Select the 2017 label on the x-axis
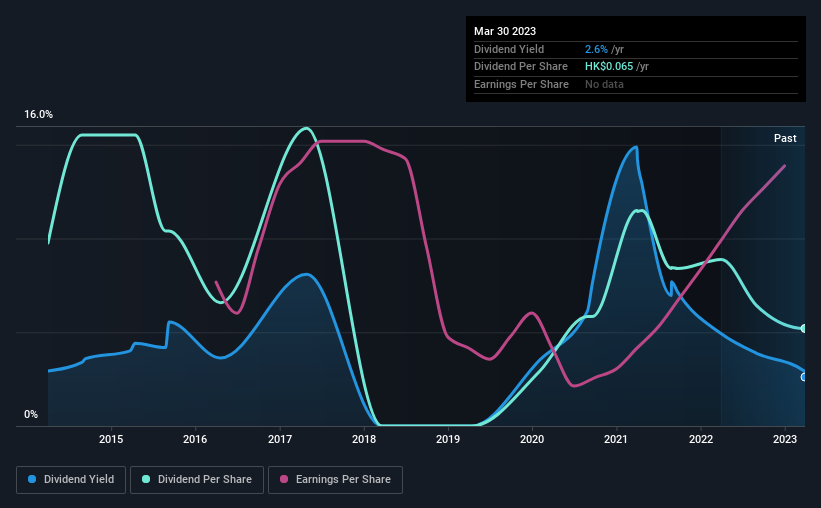Screen dimensions: 821x508 [280, 439]
